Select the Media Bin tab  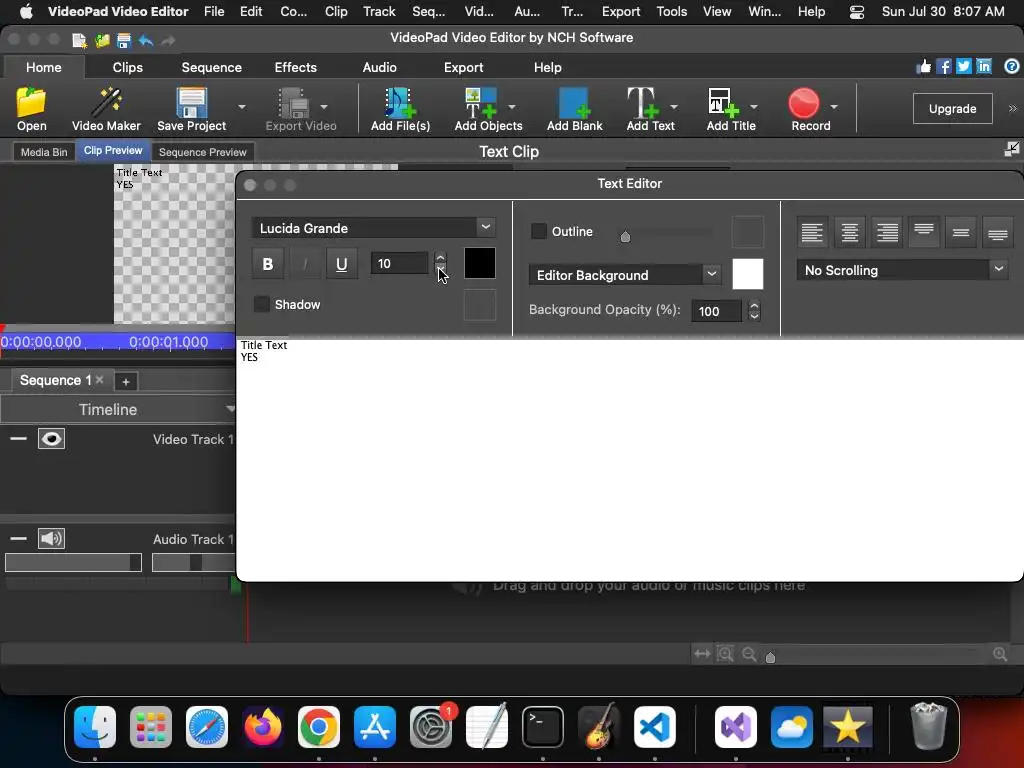(x=44, y=152)
